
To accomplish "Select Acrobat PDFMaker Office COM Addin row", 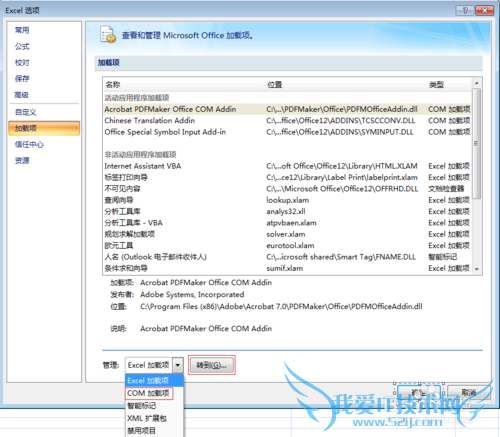I will 287,109.
